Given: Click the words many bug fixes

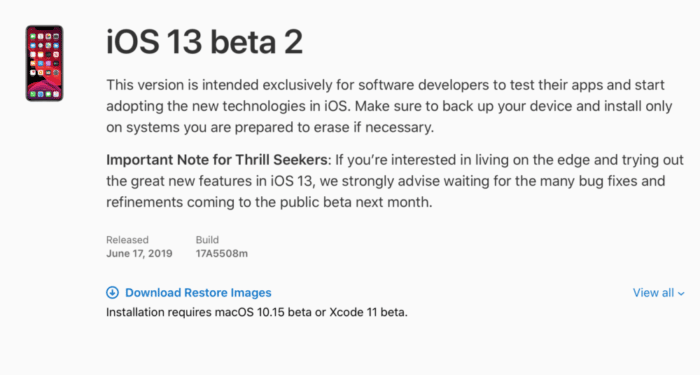Looking at the screenshot, I should (x=587, y=181).
